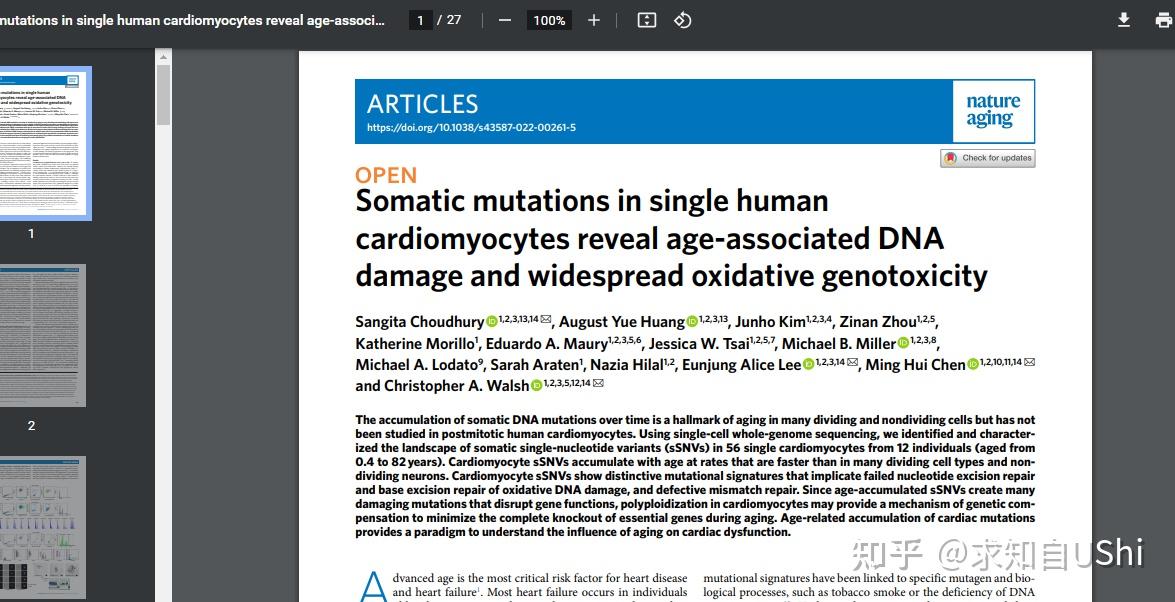Download the PDF file
The image size is (1175, 602).
(x=1123, y=20)
